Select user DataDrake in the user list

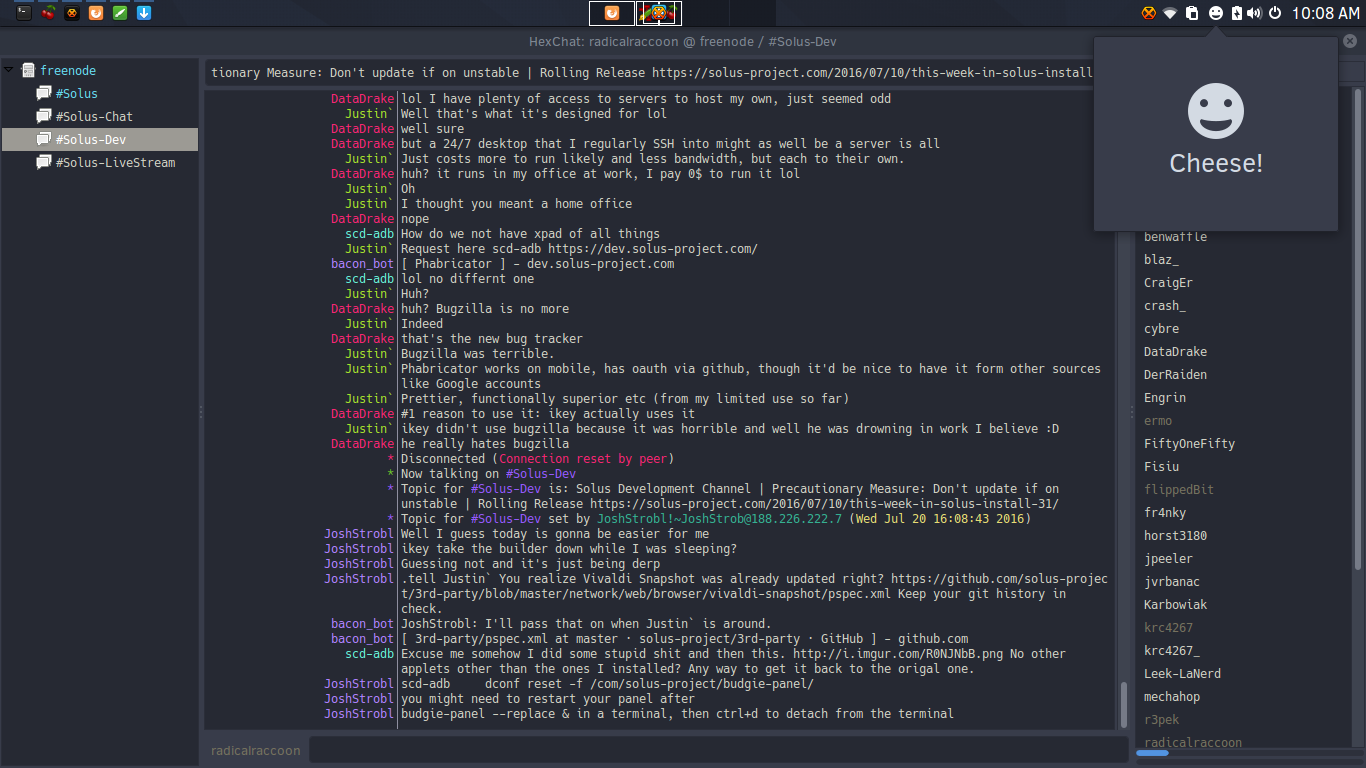click(1176, 352)
